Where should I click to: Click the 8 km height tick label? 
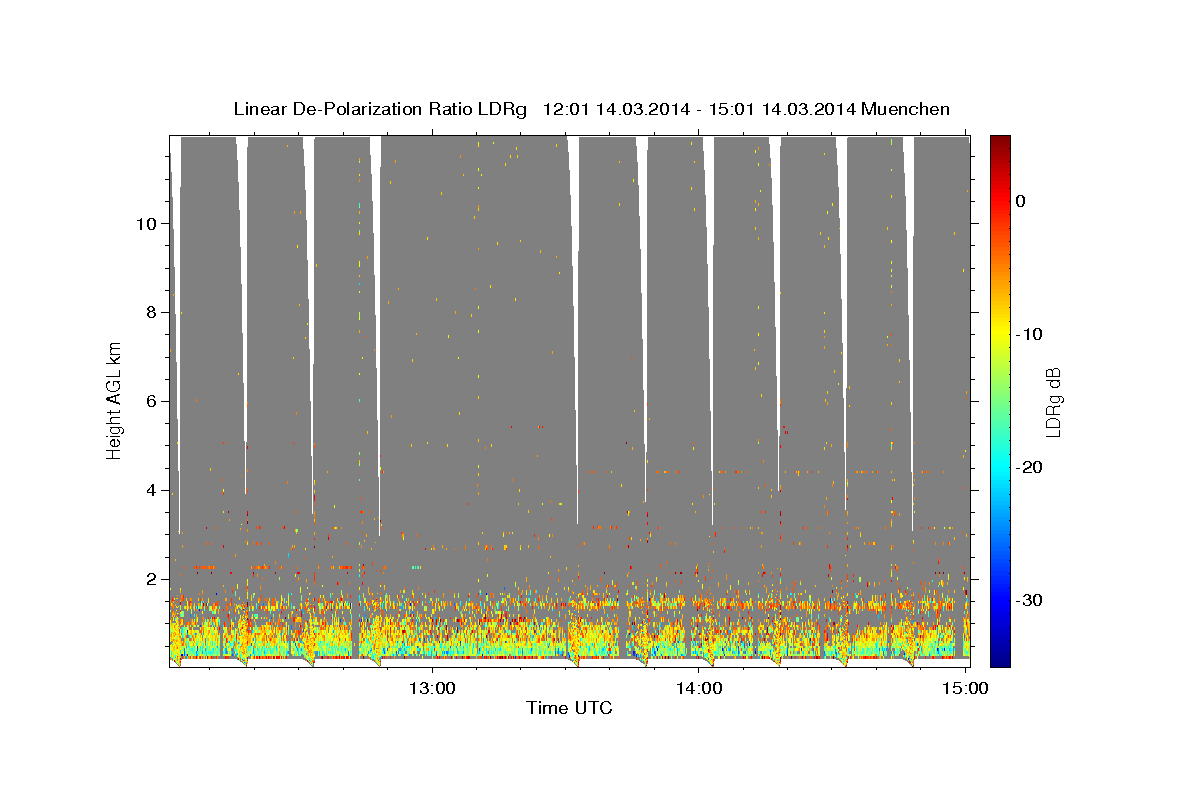click(145, 312)
